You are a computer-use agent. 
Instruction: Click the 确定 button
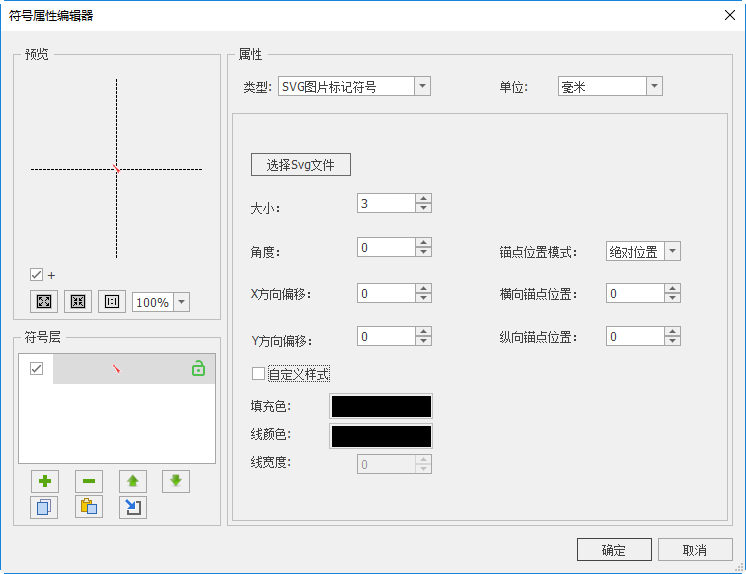(614, 550)
